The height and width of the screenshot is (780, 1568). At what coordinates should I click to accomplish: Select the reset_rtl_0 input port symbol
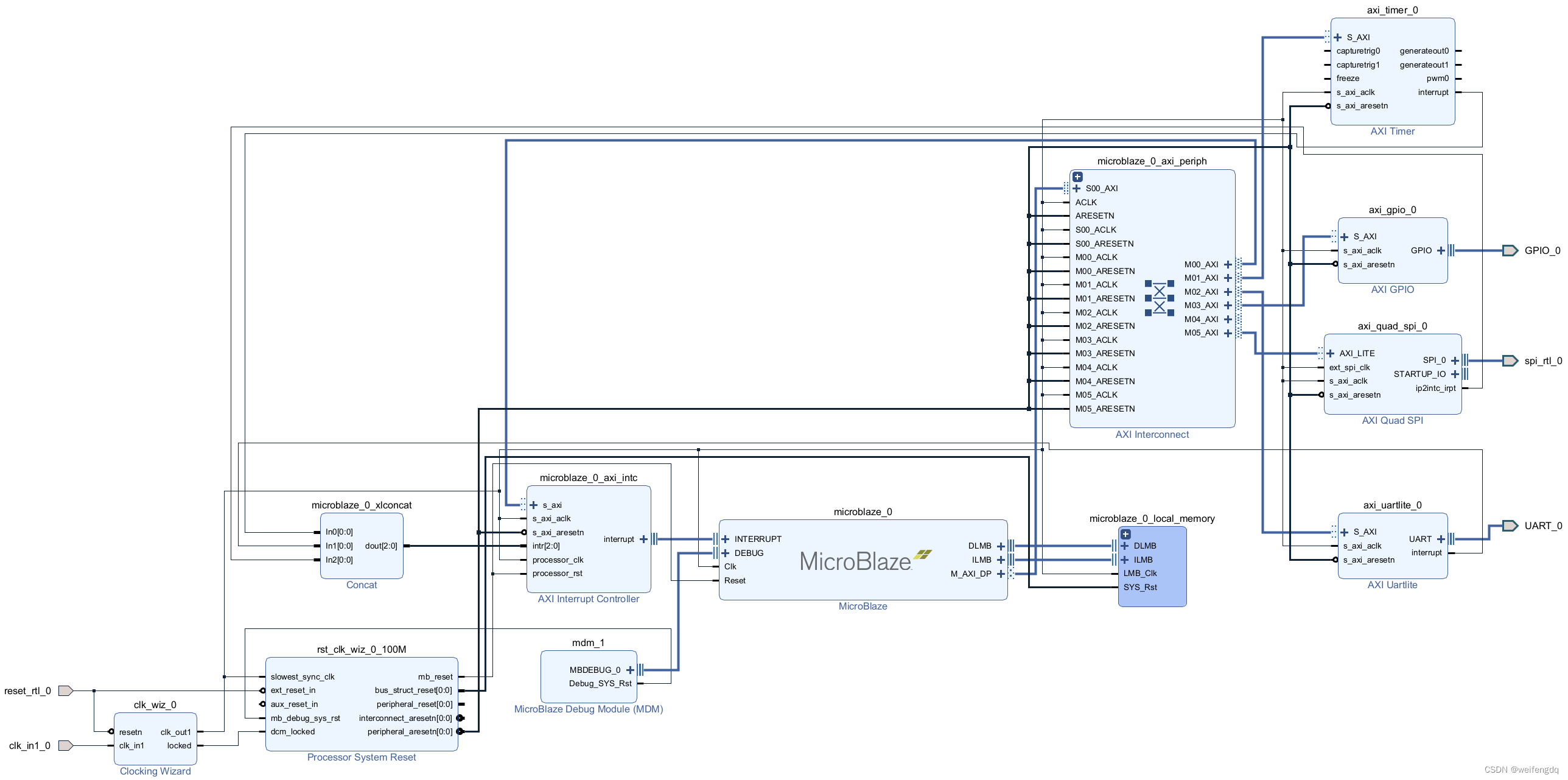point(66,690)
